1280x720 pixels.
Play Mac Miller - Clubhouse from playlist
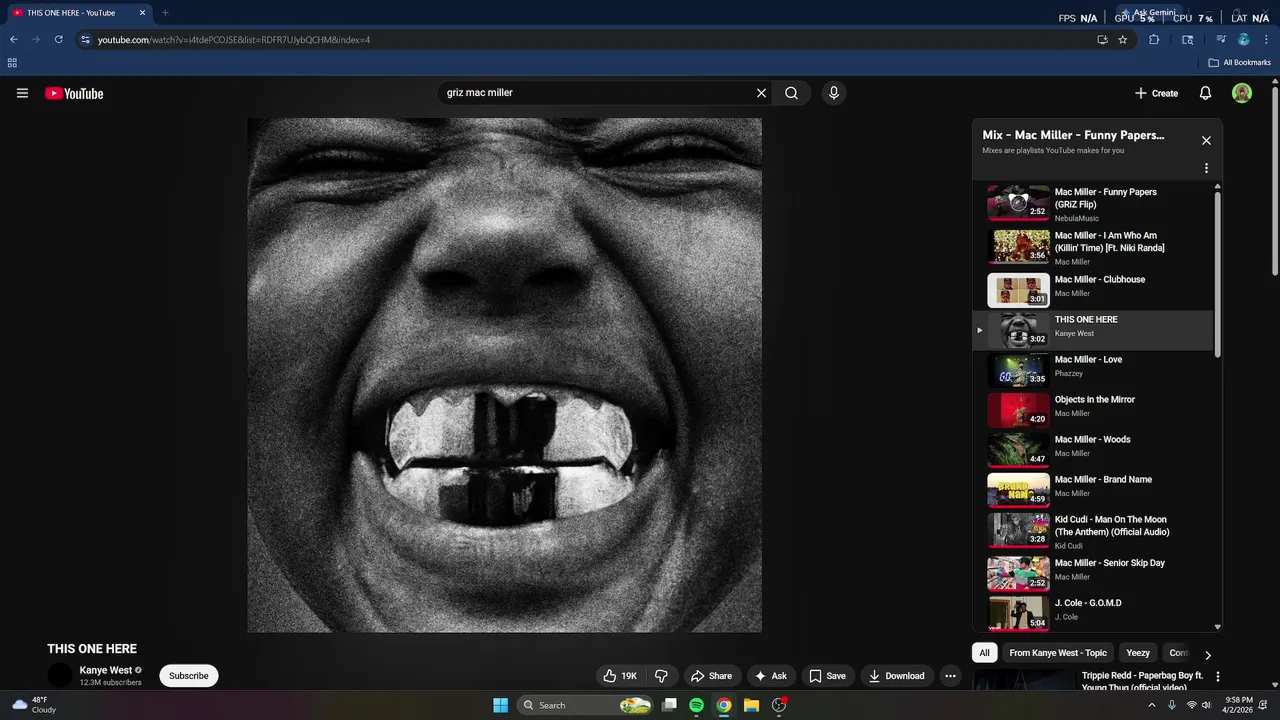point(1093,290)
